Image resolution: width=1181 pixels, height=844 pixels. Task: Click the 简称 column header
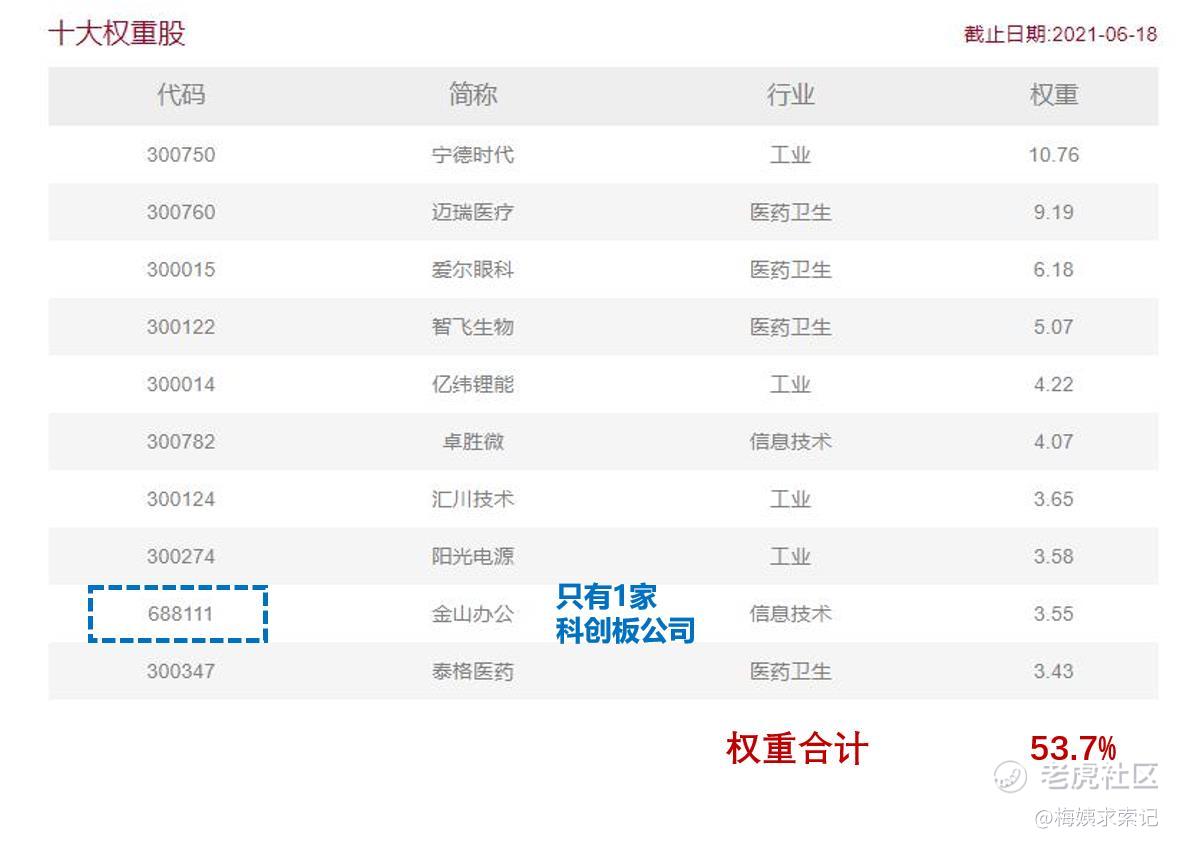tap(473, 95)
